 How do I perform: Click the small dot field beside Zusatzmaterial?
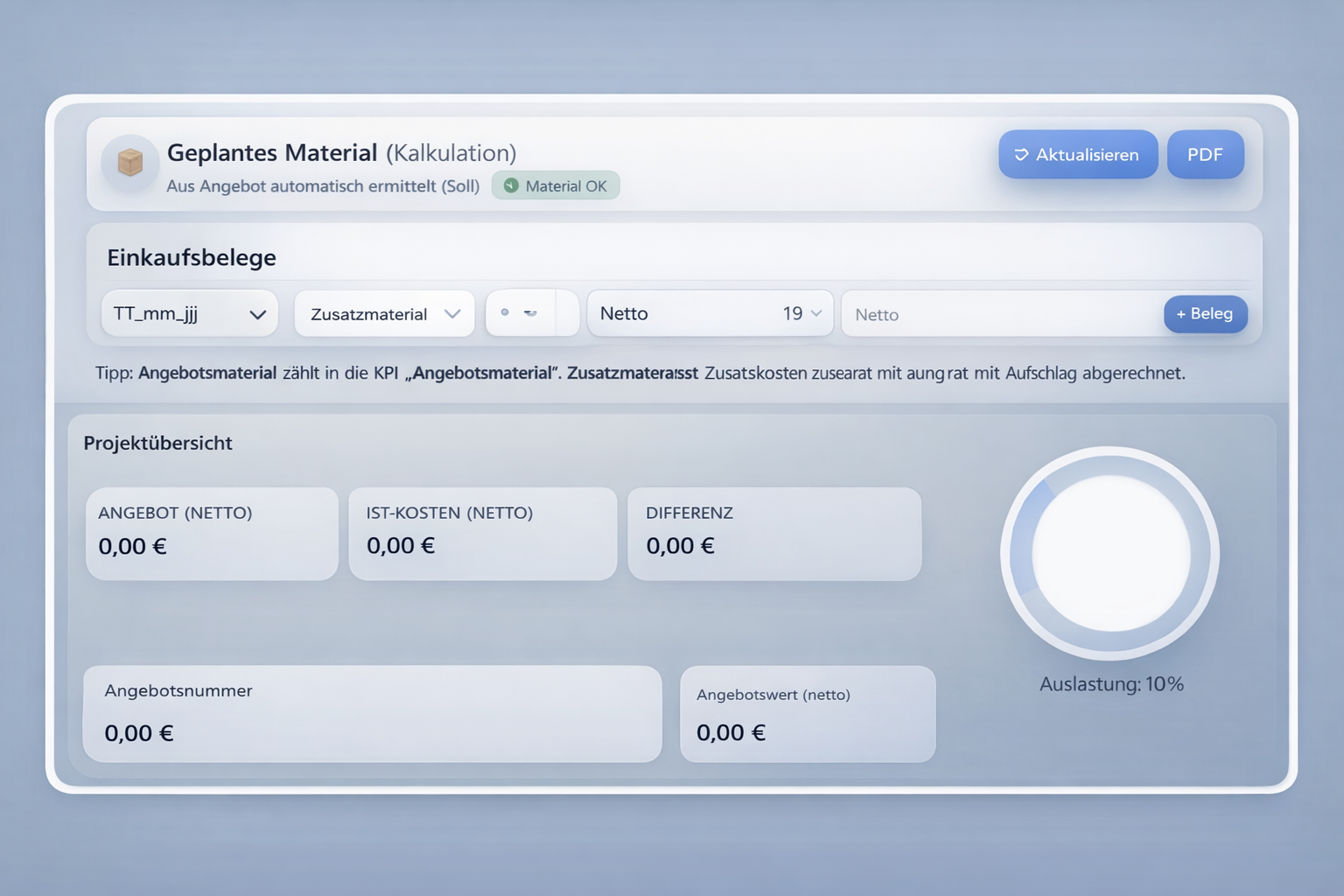pyautogui.click(x=521, y=313)
